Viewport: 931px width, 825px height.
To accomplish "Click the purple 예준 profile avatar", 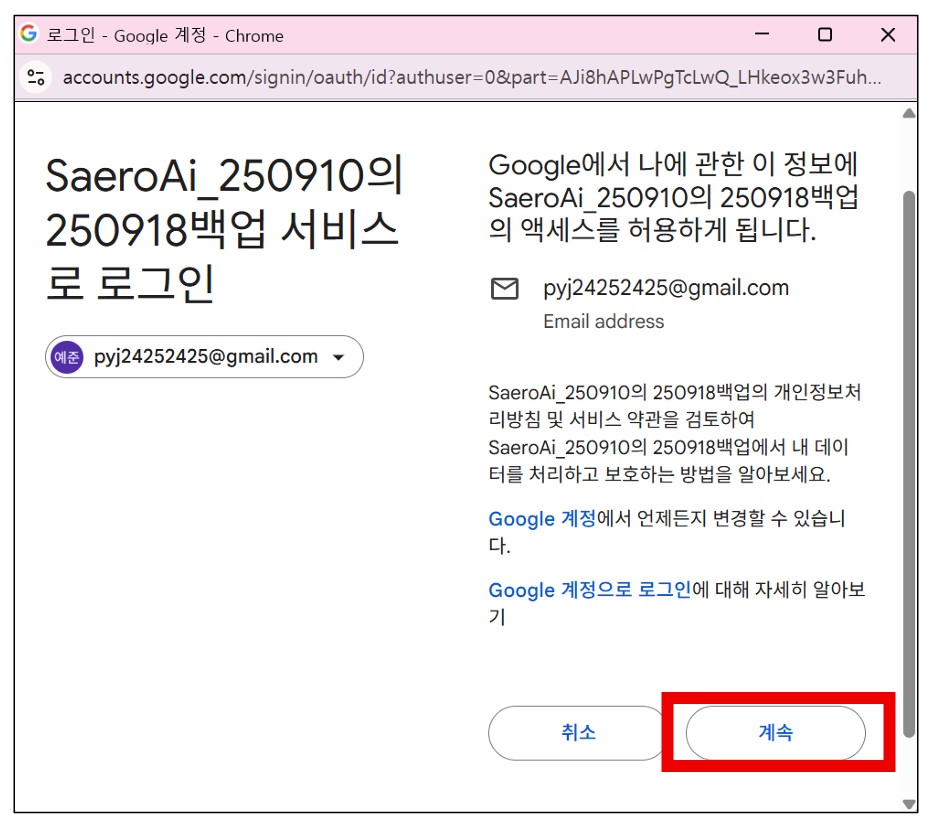I will point(67,357).
